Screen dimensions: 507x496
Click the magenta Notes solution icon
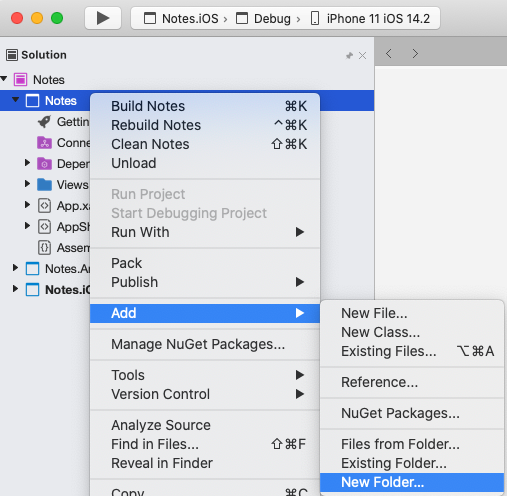(x=20, y=80)
